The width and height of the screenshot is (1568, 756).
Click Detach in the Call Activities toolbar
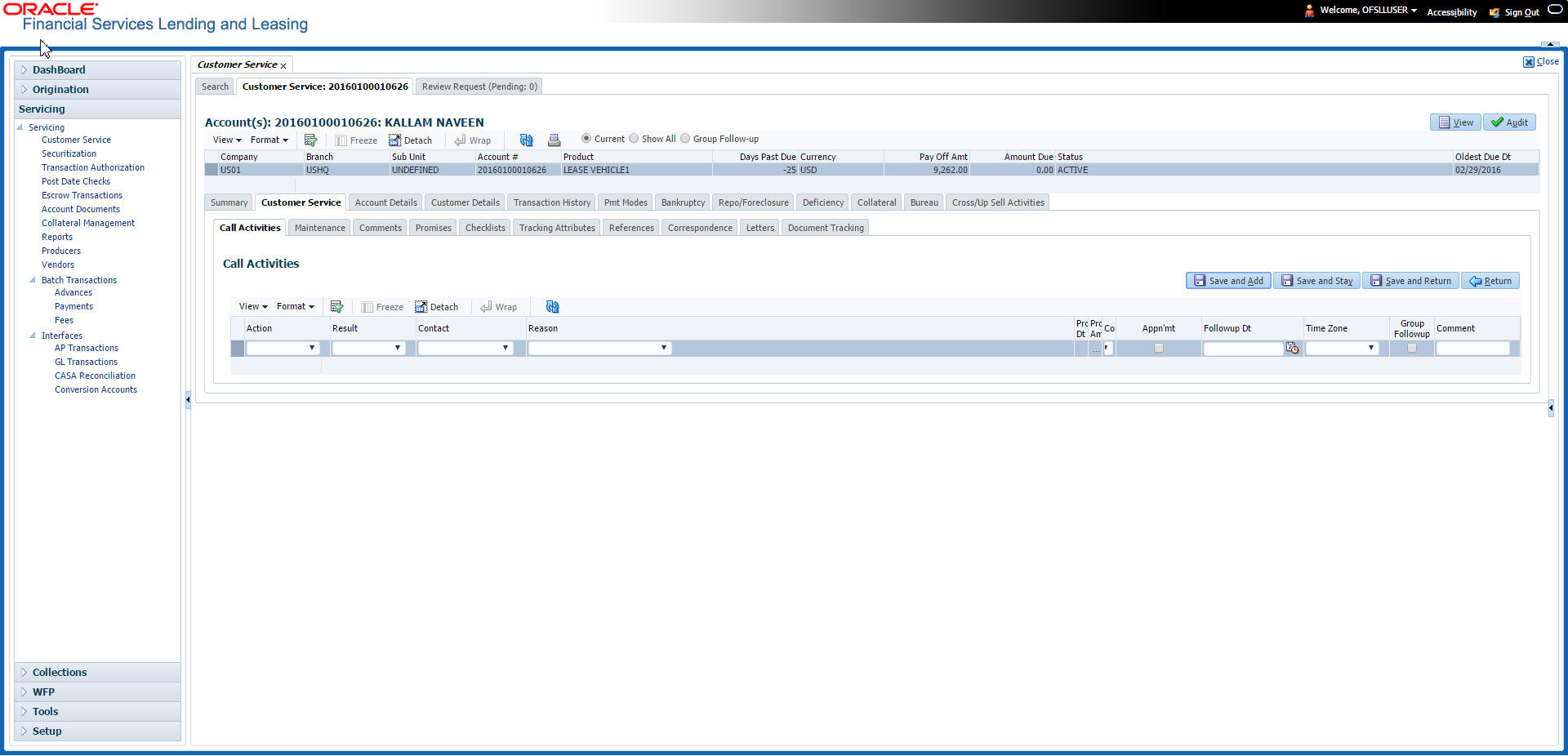437,307
